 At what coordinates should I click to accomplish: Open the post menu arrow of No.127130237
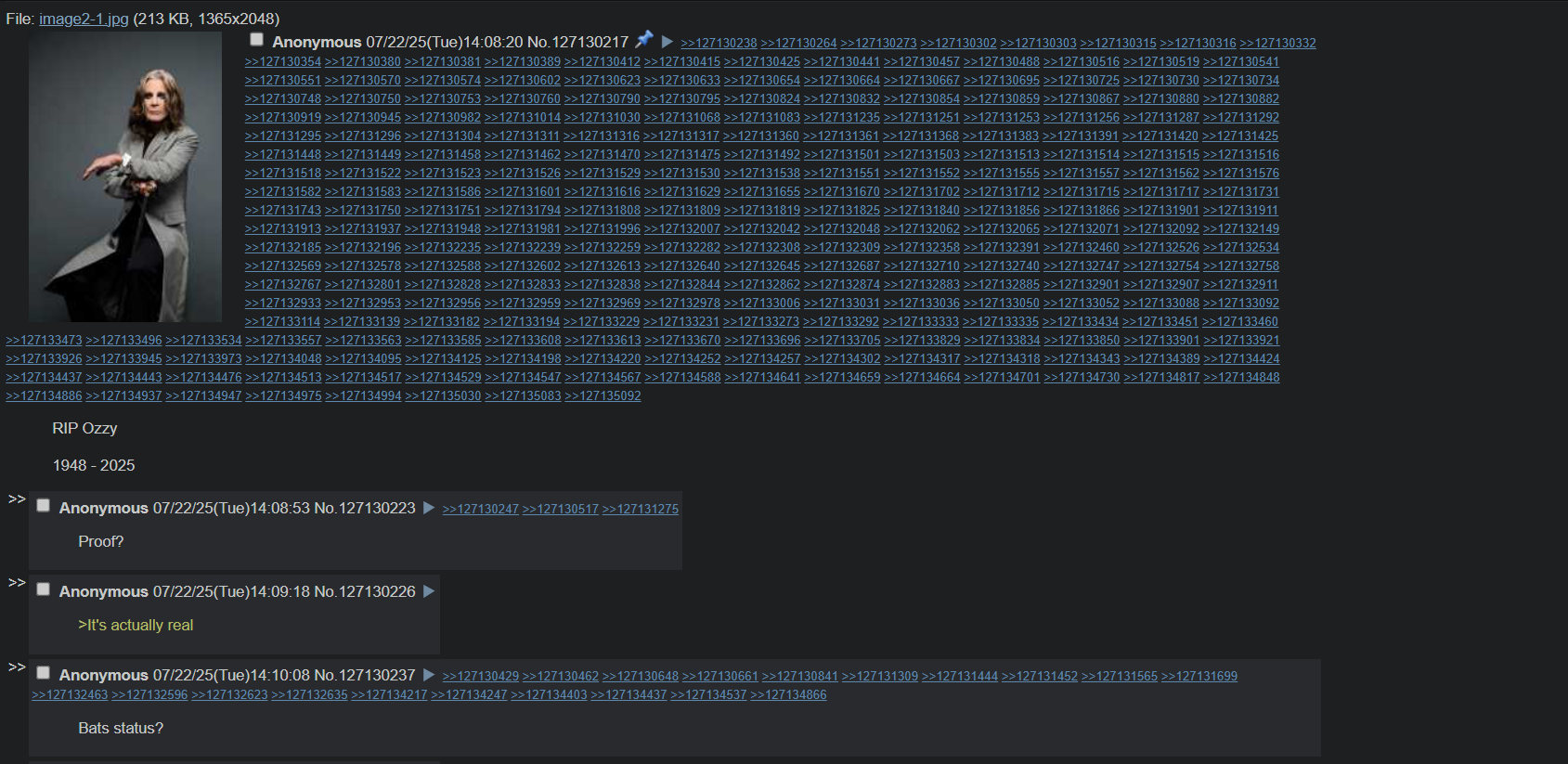(429, 675)
